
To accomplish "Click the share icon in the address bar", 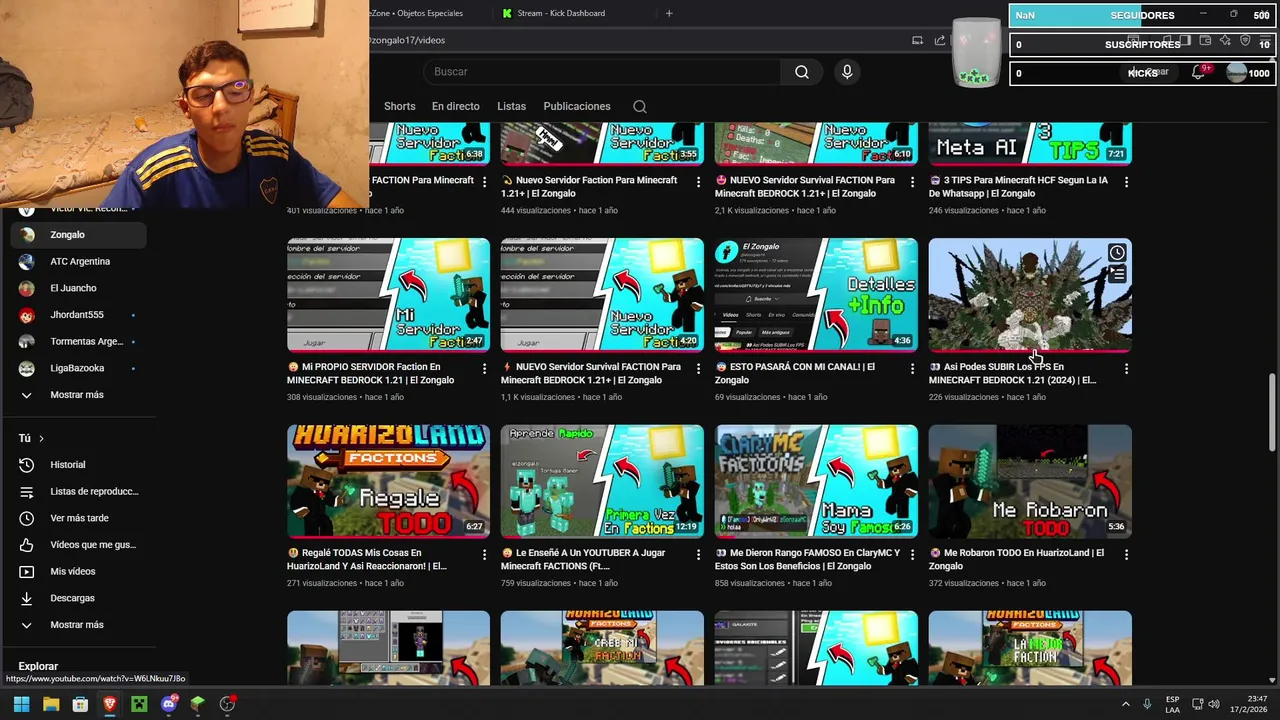I will 940,40.
